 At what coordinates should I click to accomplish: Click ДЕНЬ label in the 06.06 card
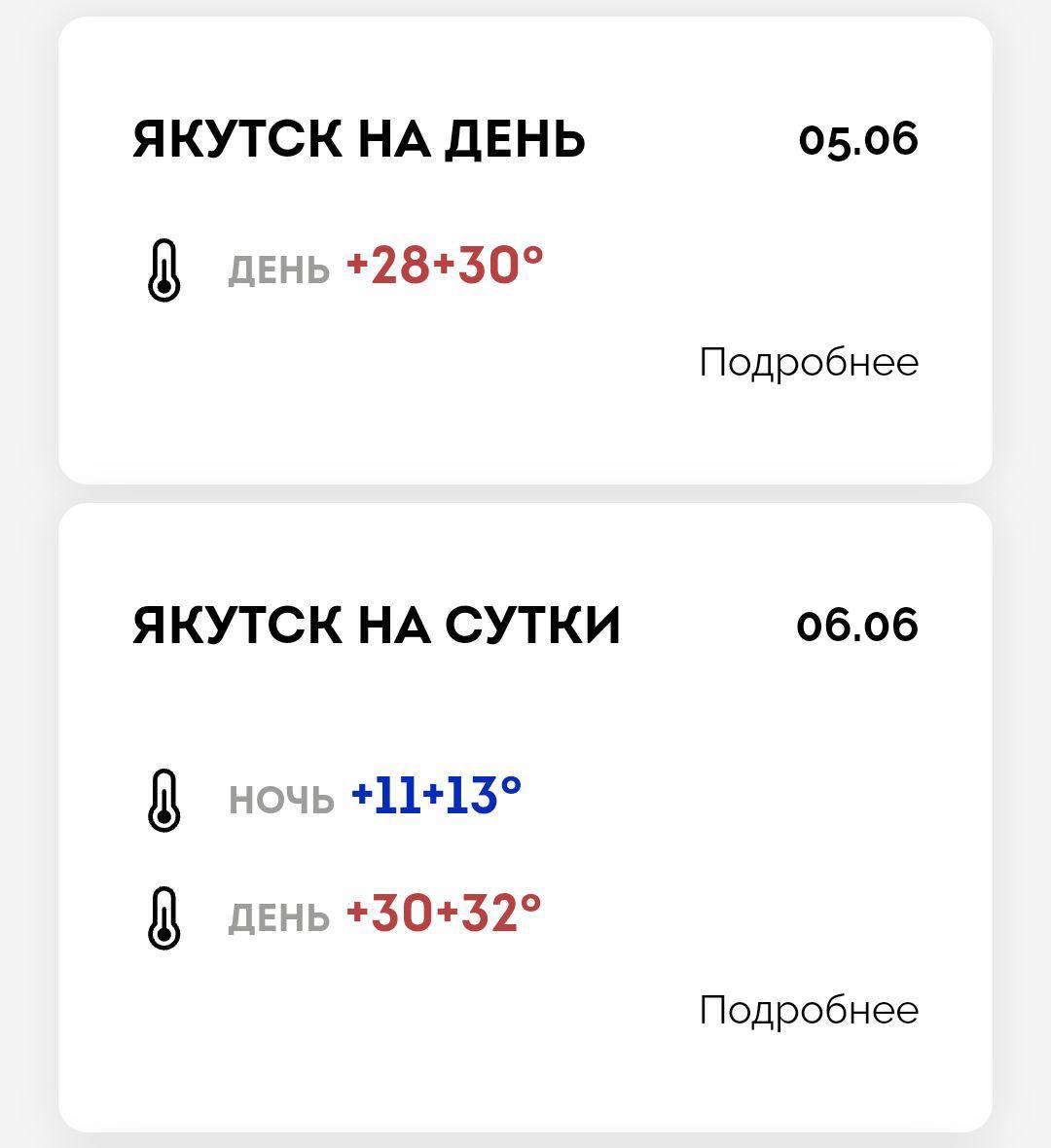279,917
